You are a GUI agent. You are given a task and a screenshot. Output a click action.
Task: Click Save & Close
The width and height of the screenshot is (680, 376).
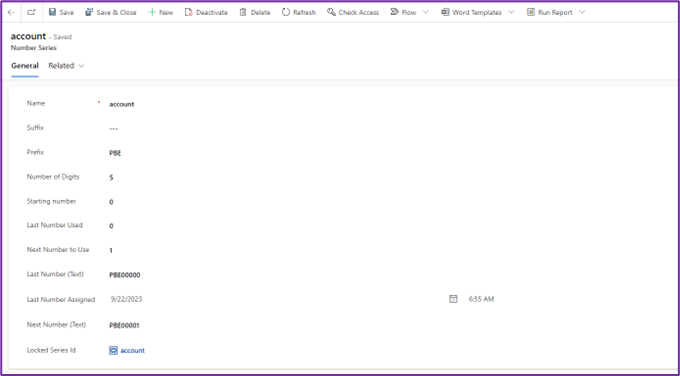[x=111, y=12]
